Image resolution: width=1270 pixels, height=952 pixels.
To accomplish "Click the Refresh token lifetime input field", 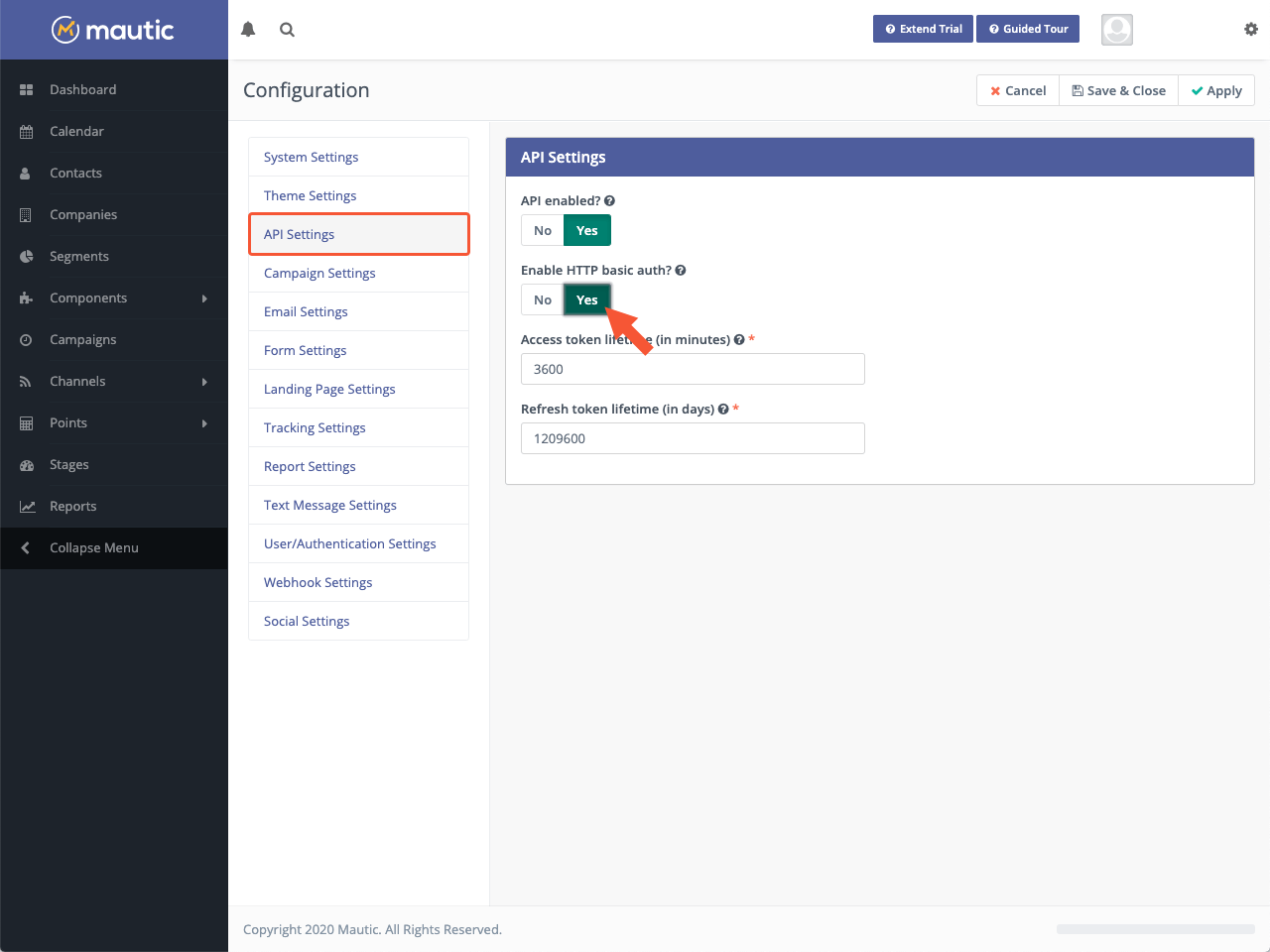I will pyautogui.click(x=693, y=438).
